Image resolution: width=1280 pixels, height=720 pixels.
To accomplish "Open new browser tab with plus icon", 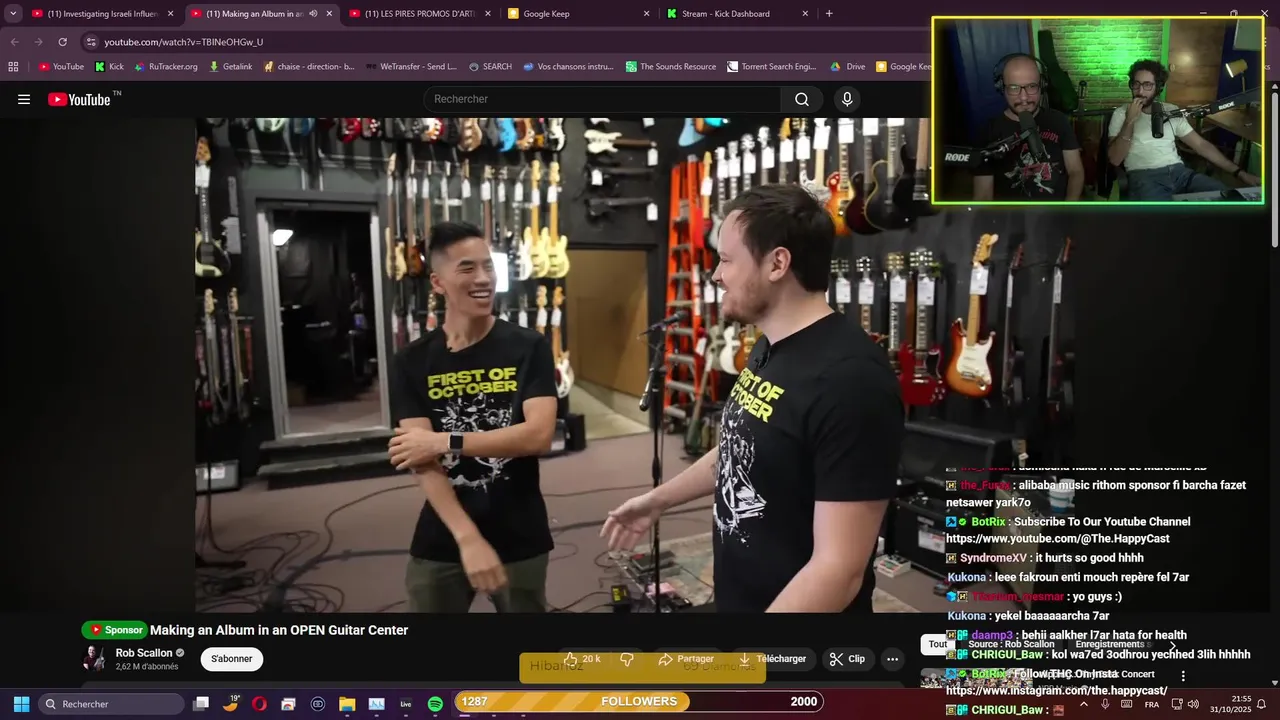I will click(x=829, y=14).
